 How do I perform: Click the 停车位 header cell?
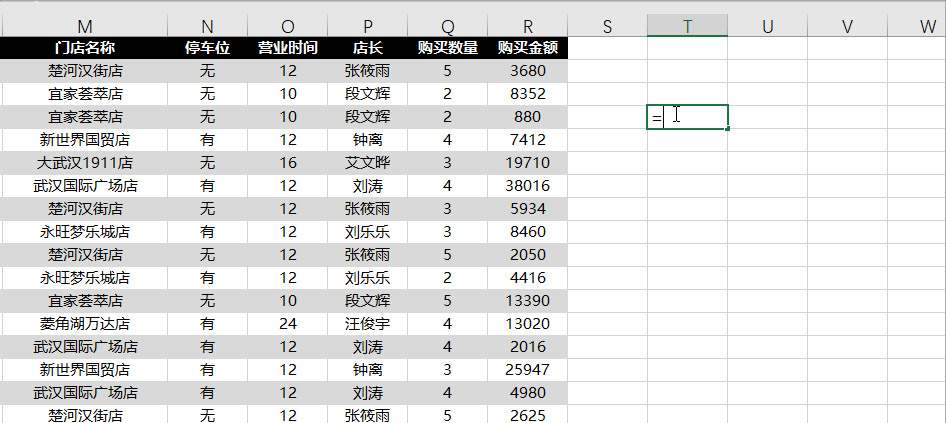[207, 48]
